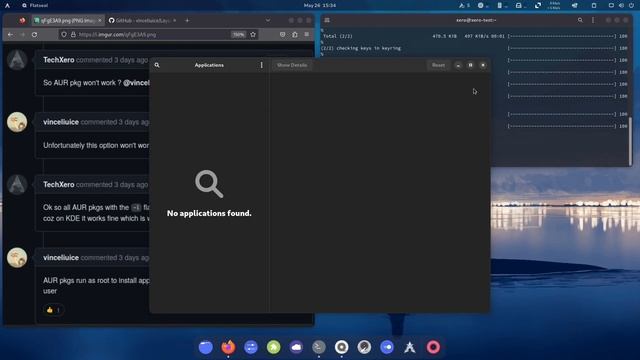This screenshot has width=640, height=360.
Task: Switch to the GitHub tab in Firefox
Action: 141,20
